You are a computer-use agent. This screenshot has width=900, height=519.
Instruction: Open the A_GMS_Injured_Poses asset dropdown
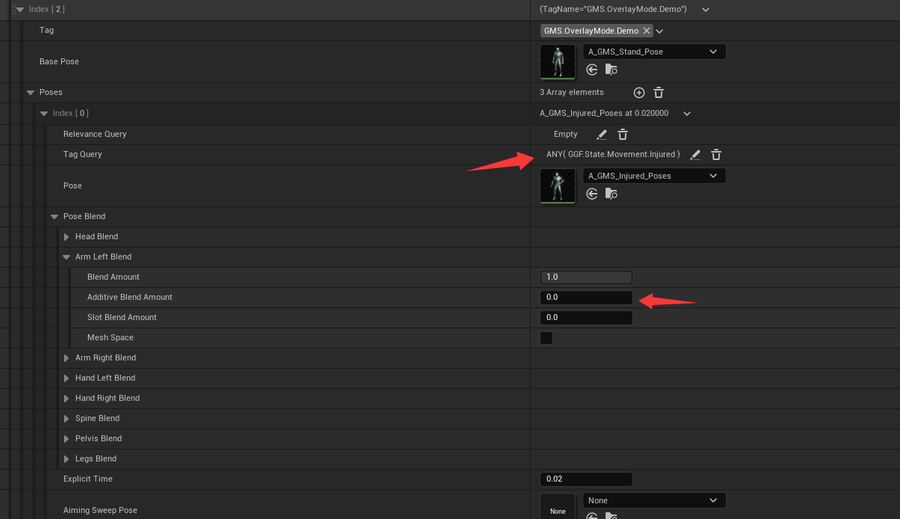click(654, 176)
